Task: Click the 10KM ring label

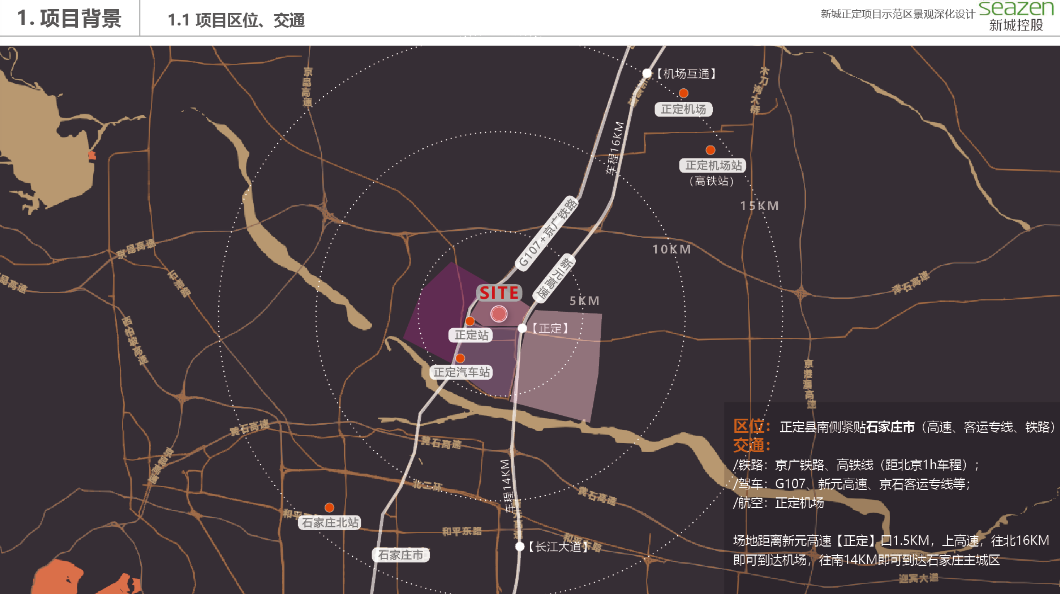Action: (671, 249)
